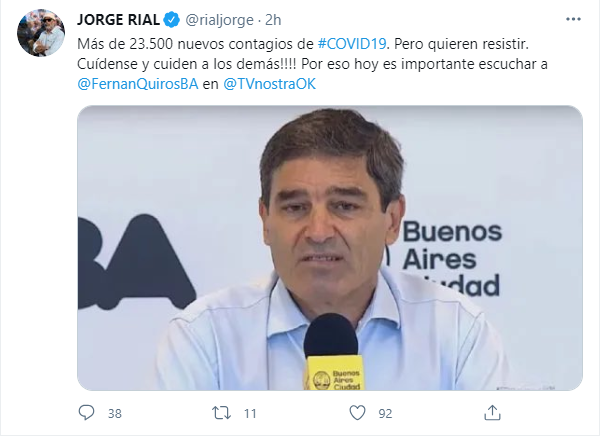
Task: Click the JORGE RIAL display name
Action: [118, 20]
